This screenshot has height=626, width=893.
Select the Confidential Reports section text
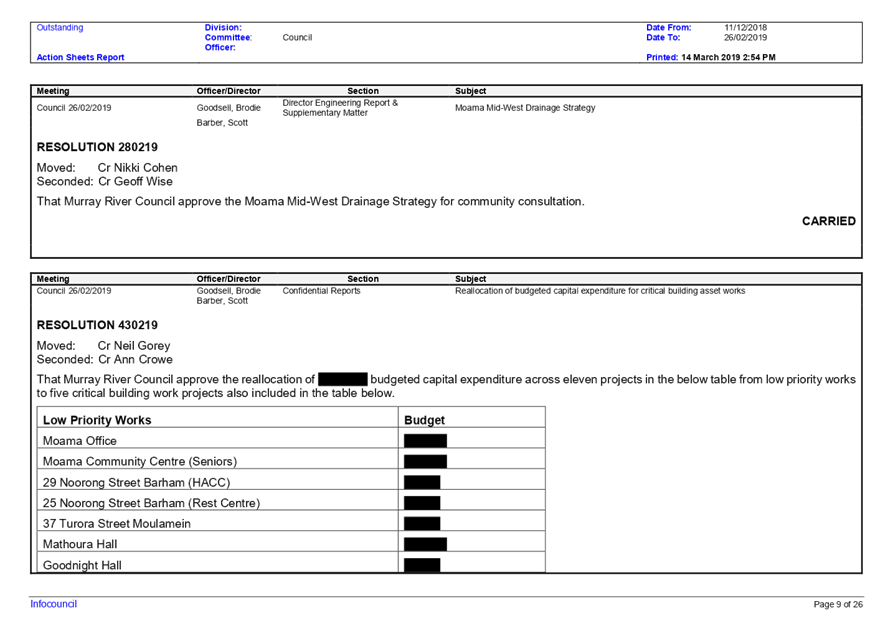click(322, 291)
